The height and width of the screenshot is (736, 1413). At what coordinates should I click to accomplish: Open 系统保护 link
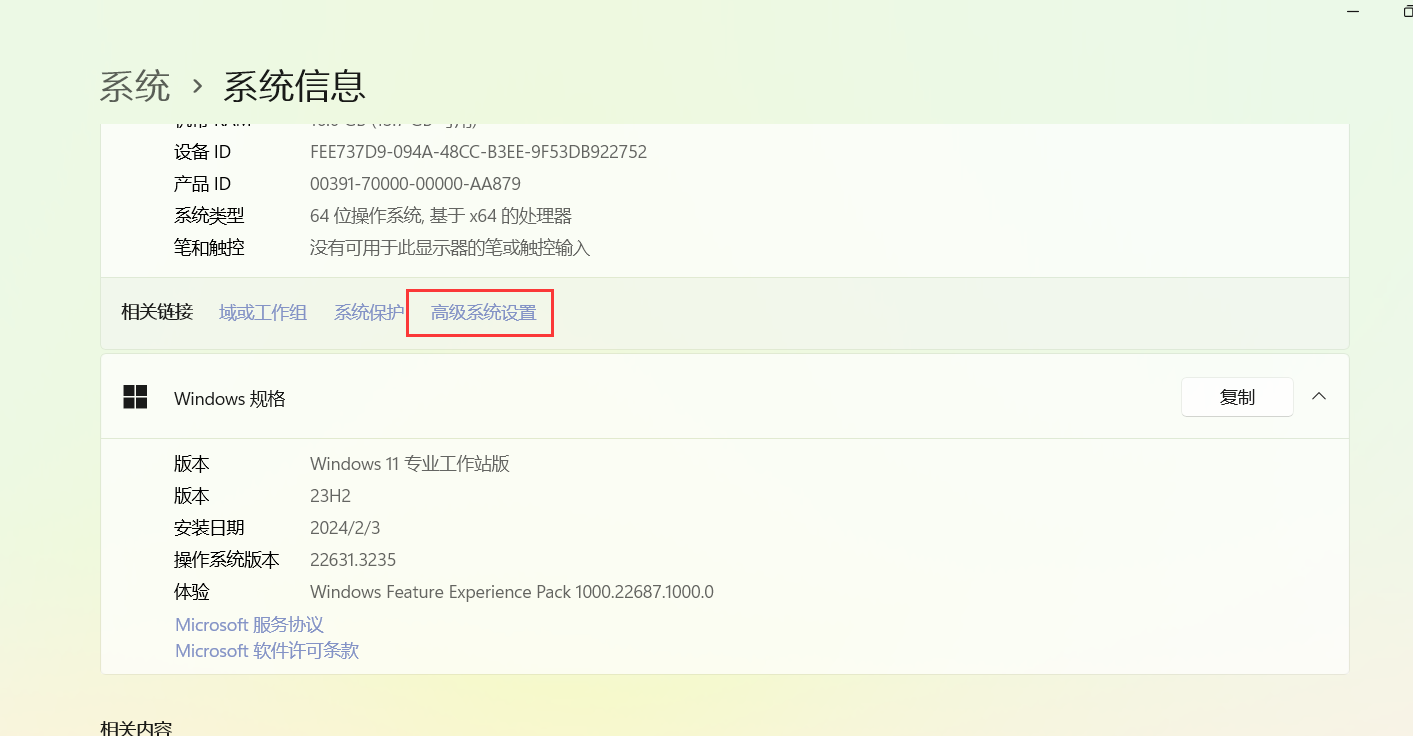[369, 313]
